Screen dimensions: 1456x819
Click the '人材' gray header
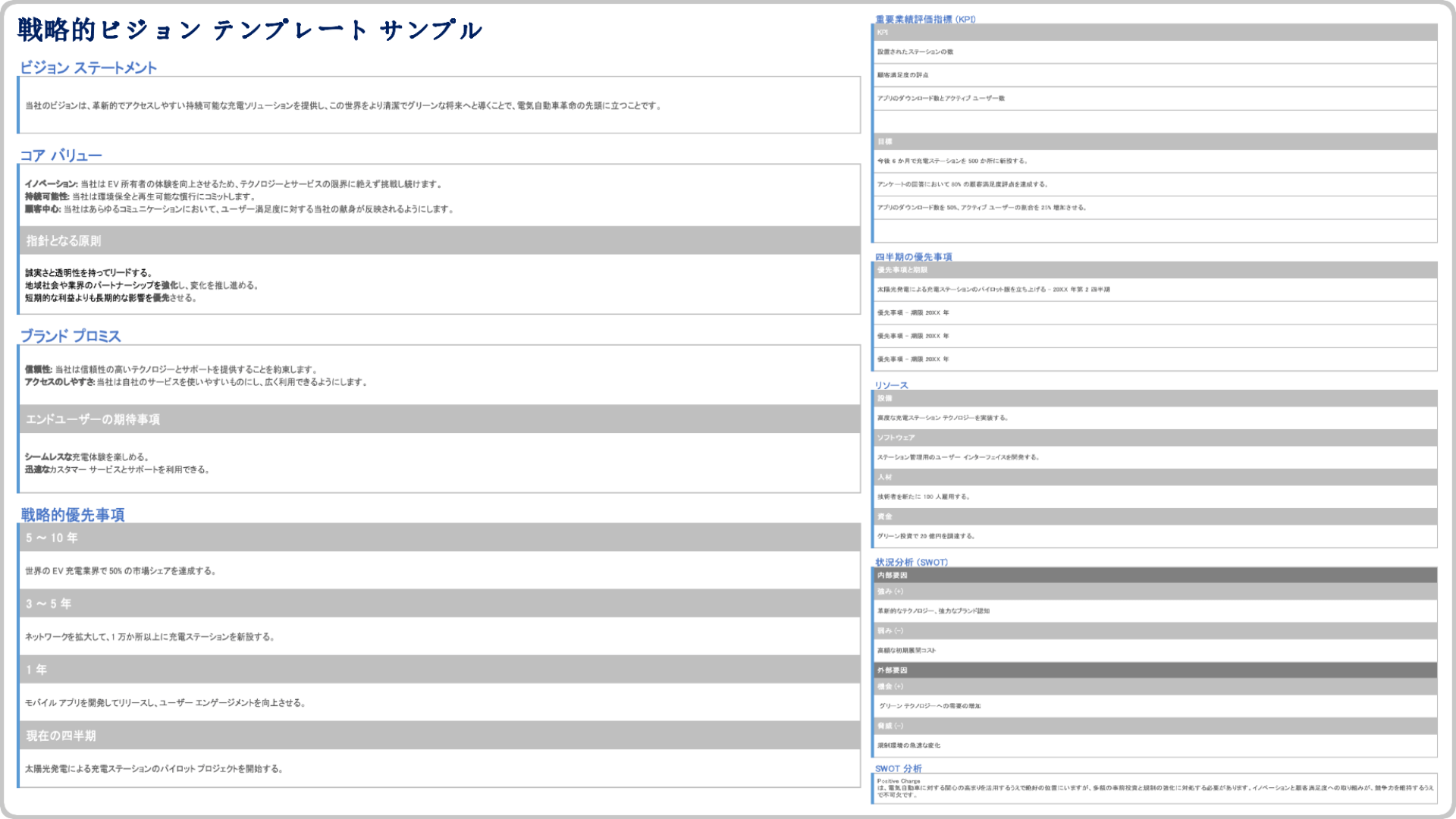click(x=1156, y=477)
